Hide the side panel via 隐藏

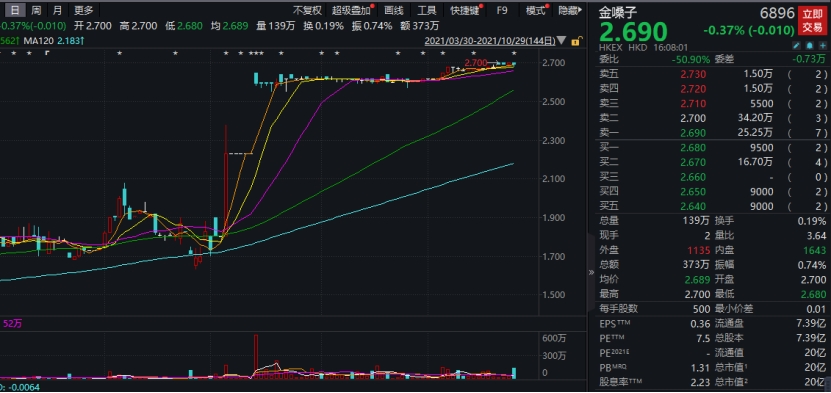point(570,10)
